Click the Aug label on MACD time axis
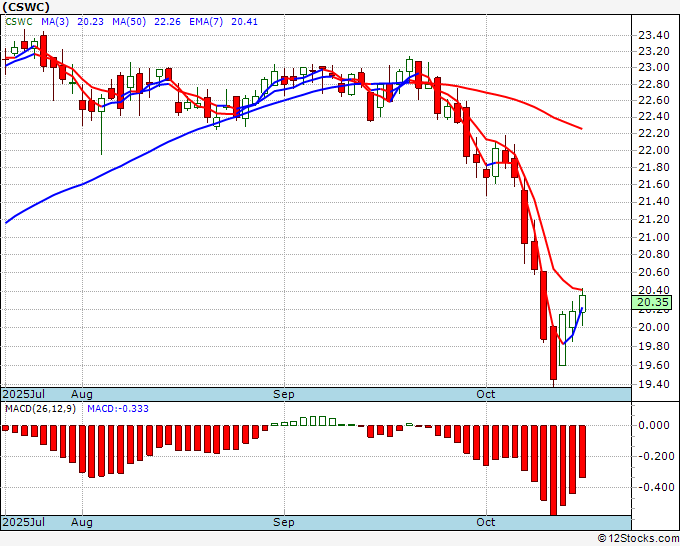The image size is (680, 546). click(x=82, y=522)
